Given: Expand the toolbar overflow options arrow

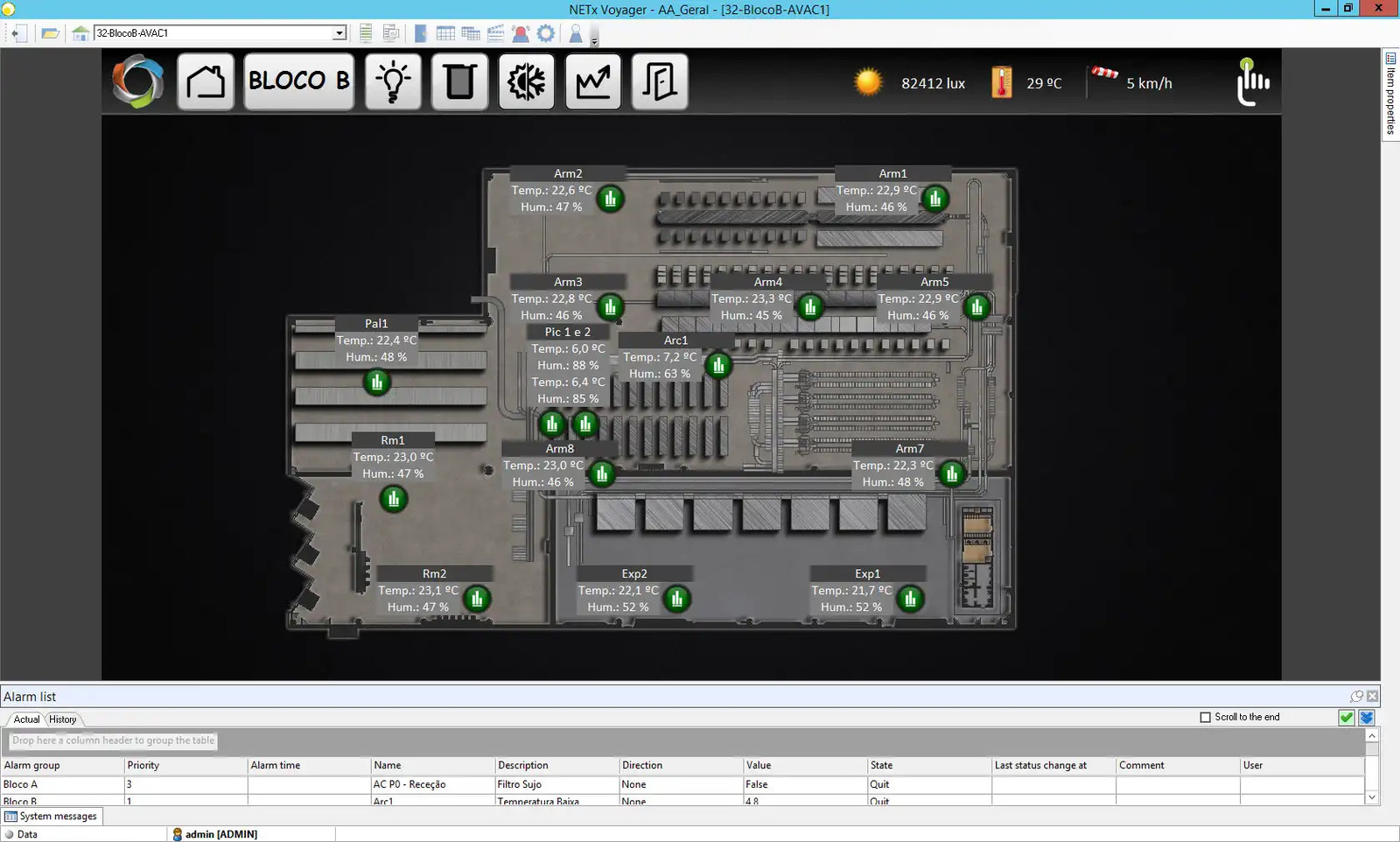Looking at the screenshot, I should 595,41.
